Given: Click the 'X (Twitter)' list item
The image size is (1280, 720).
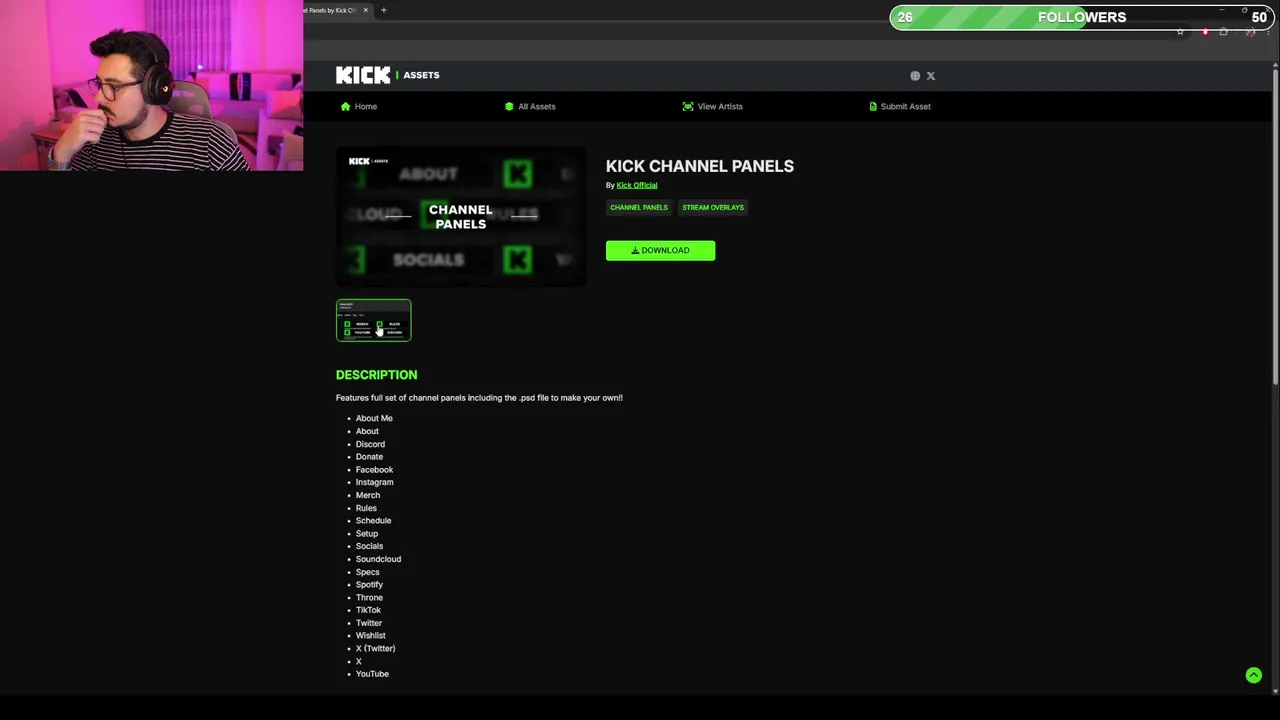Looking at the screenshot, I should [375, 649].
